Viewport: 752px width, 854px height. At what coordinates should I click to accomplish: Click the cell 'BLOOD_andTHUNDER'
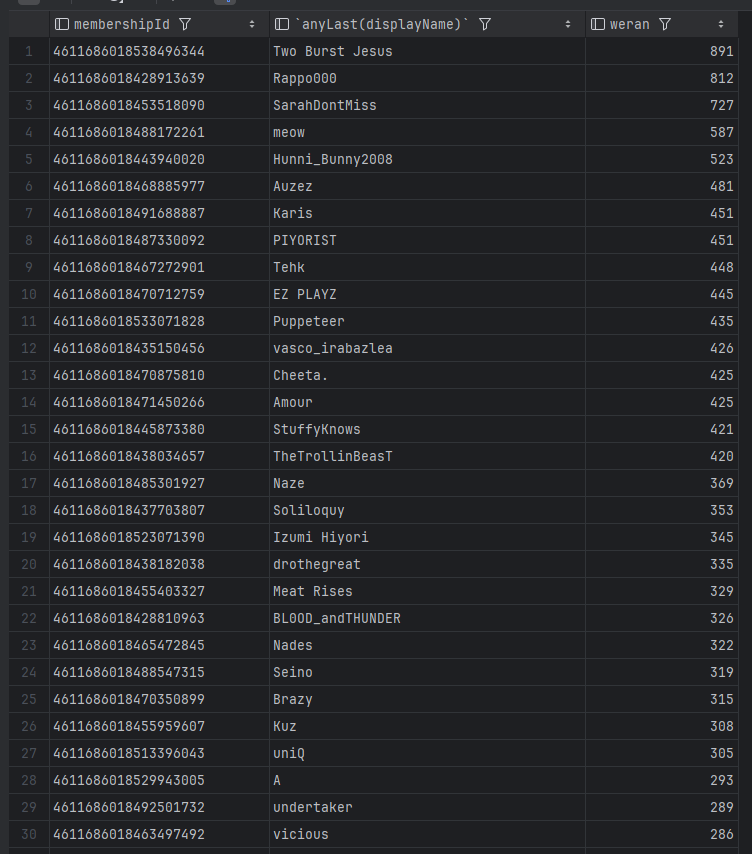(427, 618)
